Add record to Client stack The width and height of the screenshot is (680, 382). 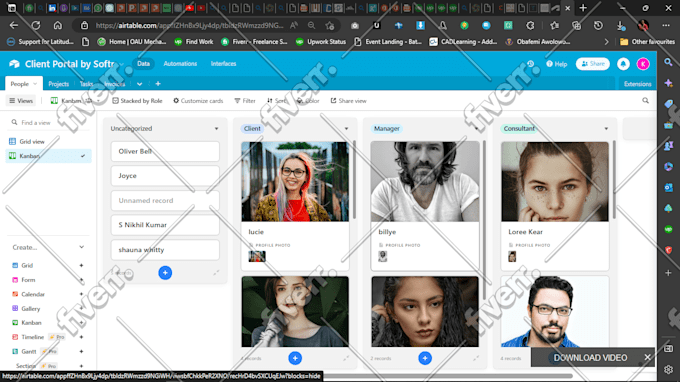point(295,358)
